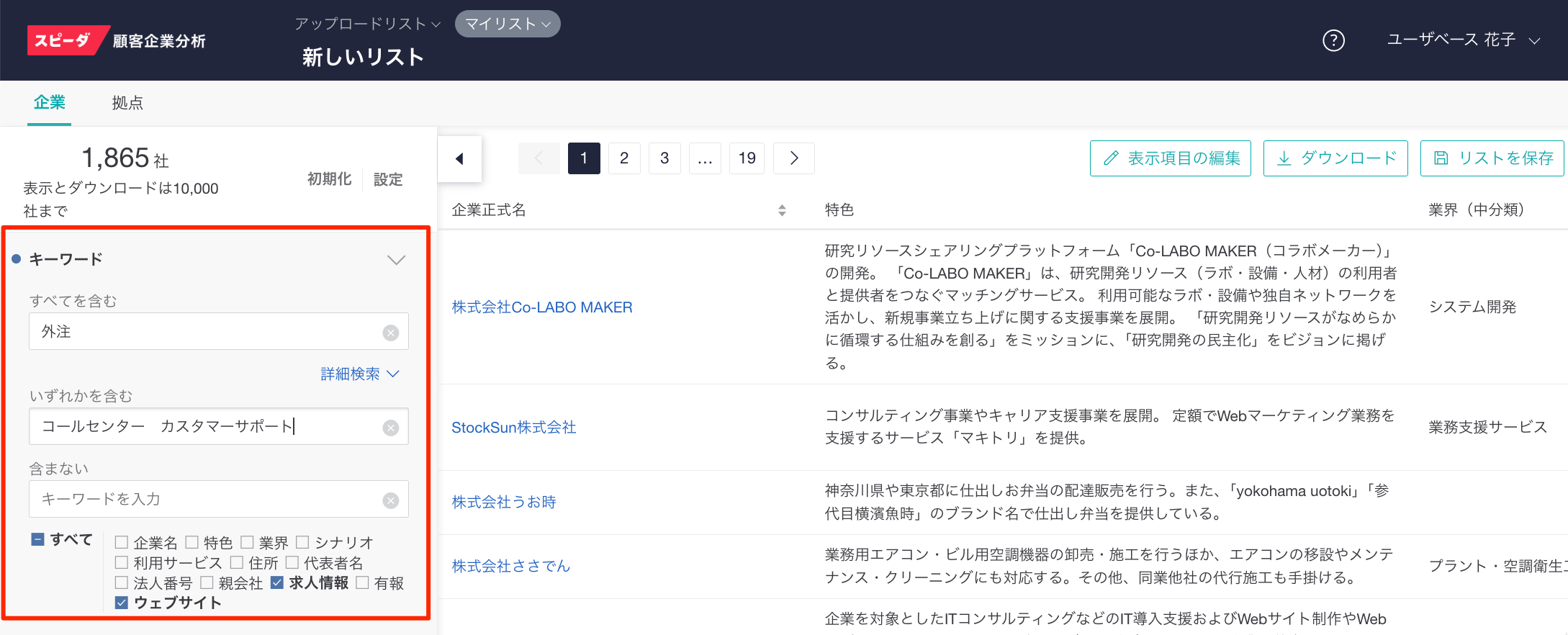Uncheck the 求人情報 checkbox
Viewport: 1568px width, 635px height.
277,582
